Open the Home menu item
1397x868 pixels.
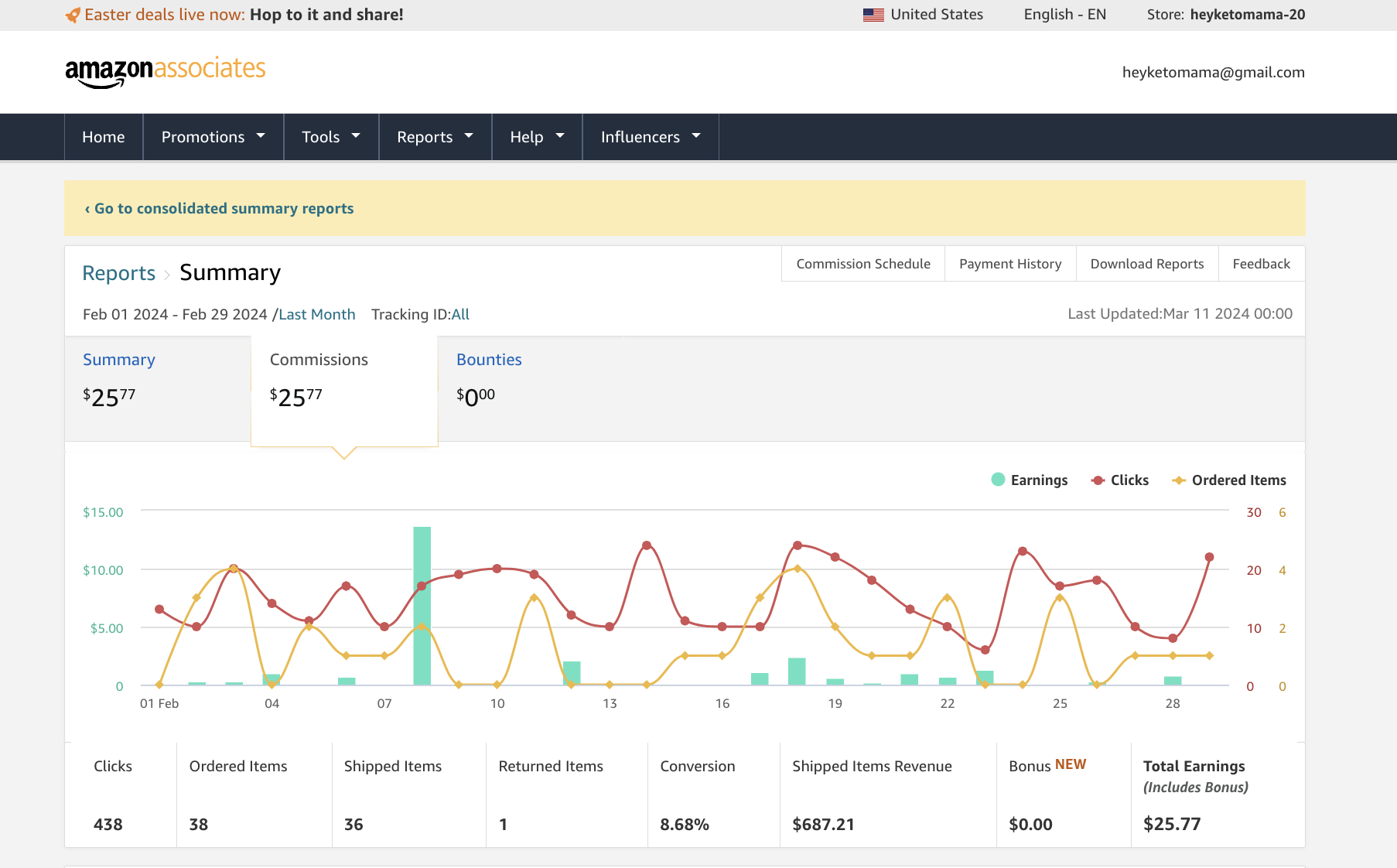point(104,137)
